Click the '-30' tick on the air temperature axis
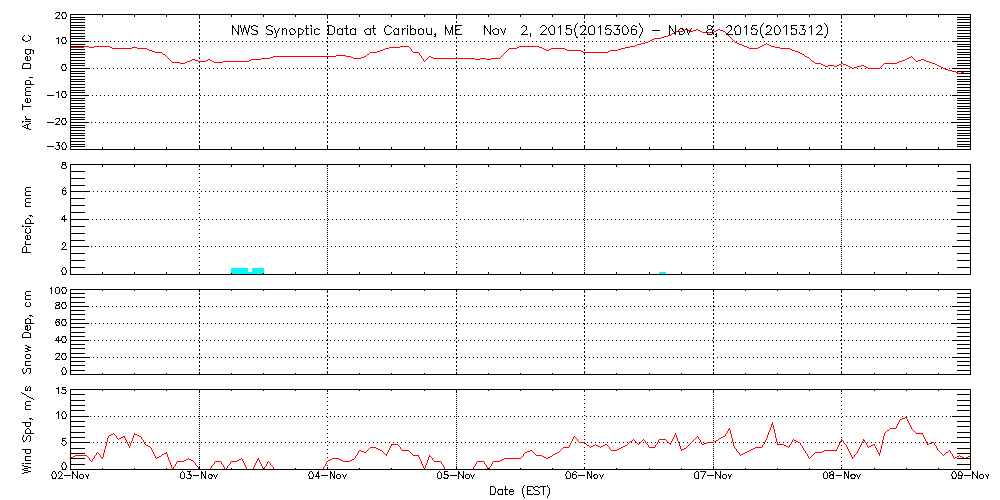1000x500 pixels. [58, 146]
